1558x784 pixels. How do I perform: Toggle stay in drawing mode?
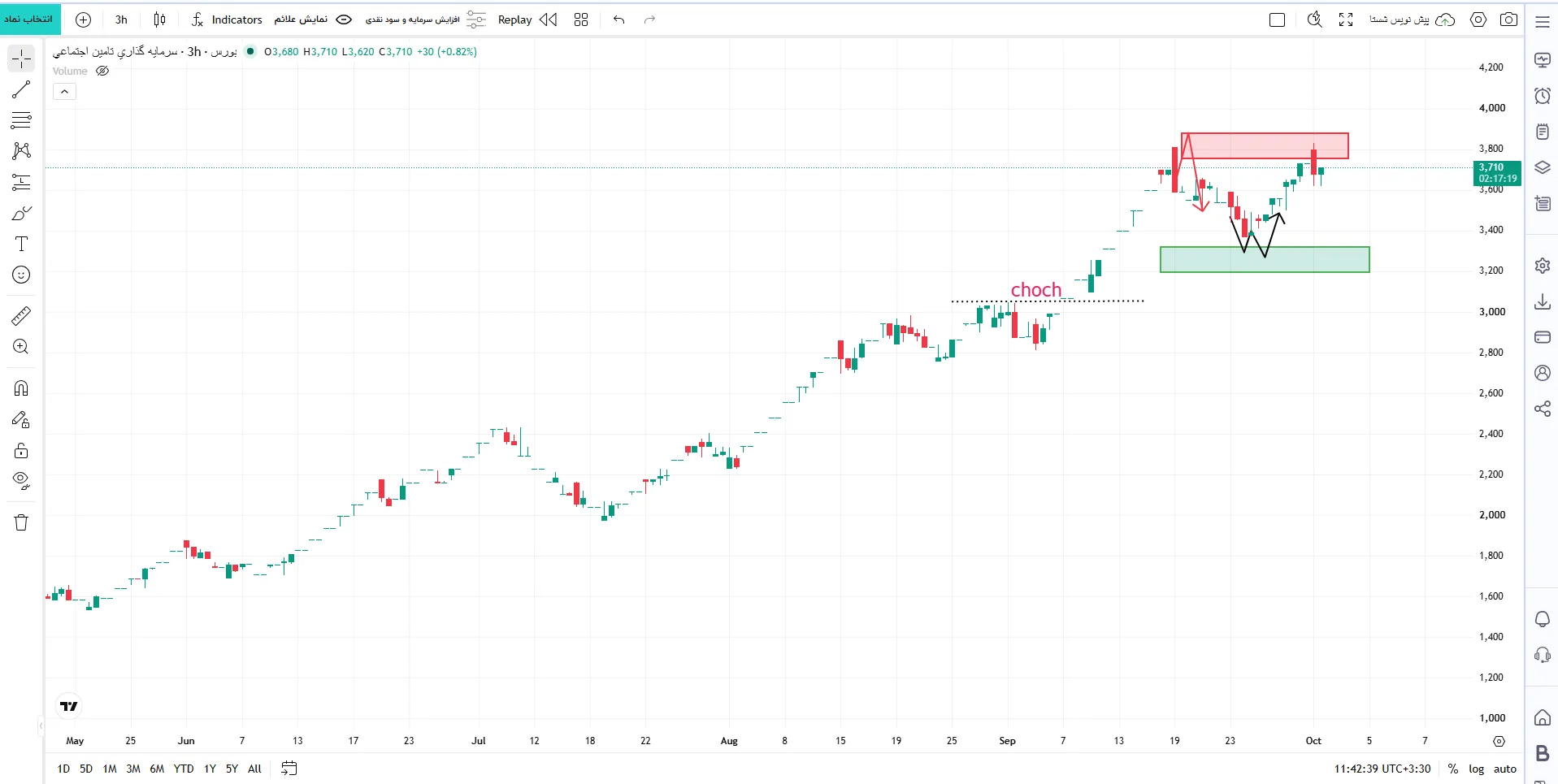coord(21,419)
